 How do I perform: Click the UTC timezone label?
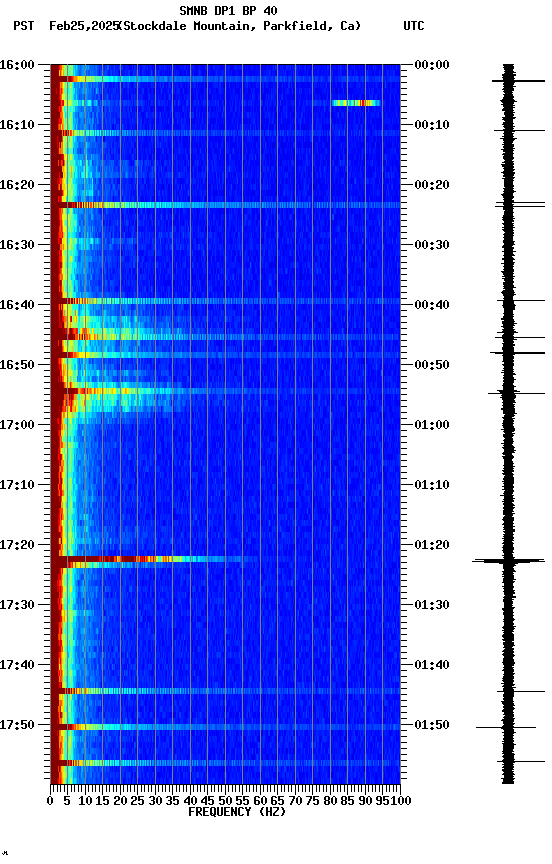coord(414,26)
